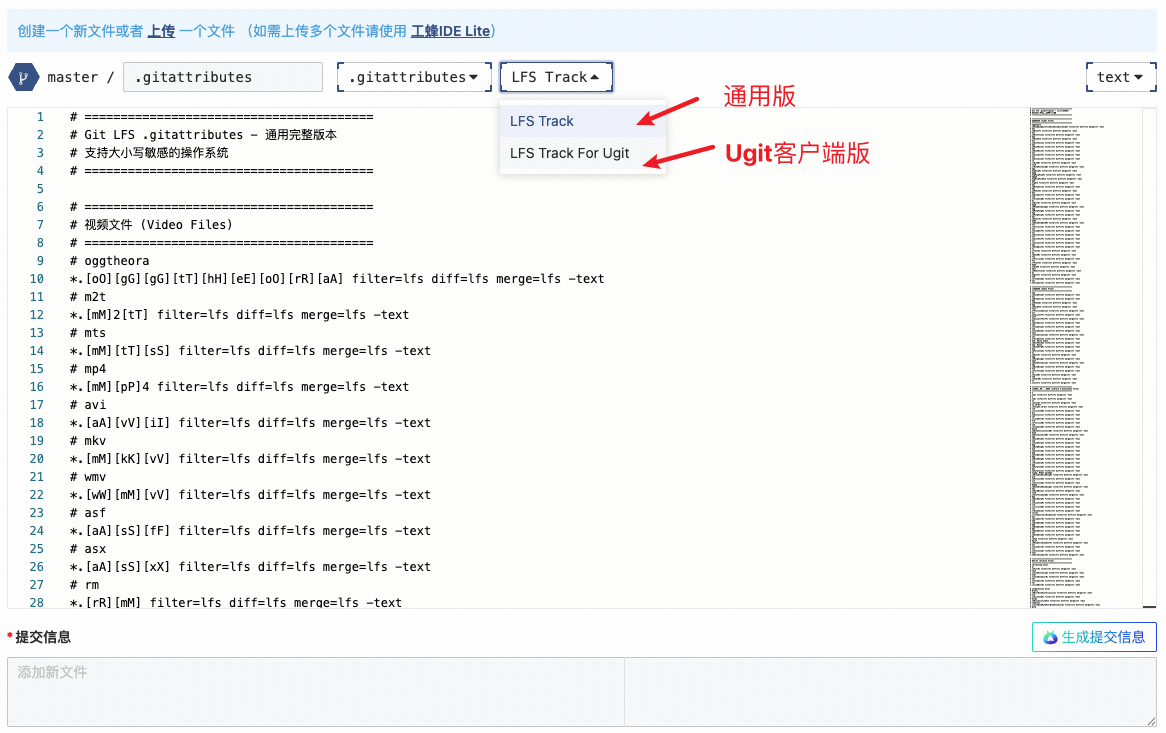Click line number 10 in the gutter
The image size is (1166, 733).
(x=37, y=279)
